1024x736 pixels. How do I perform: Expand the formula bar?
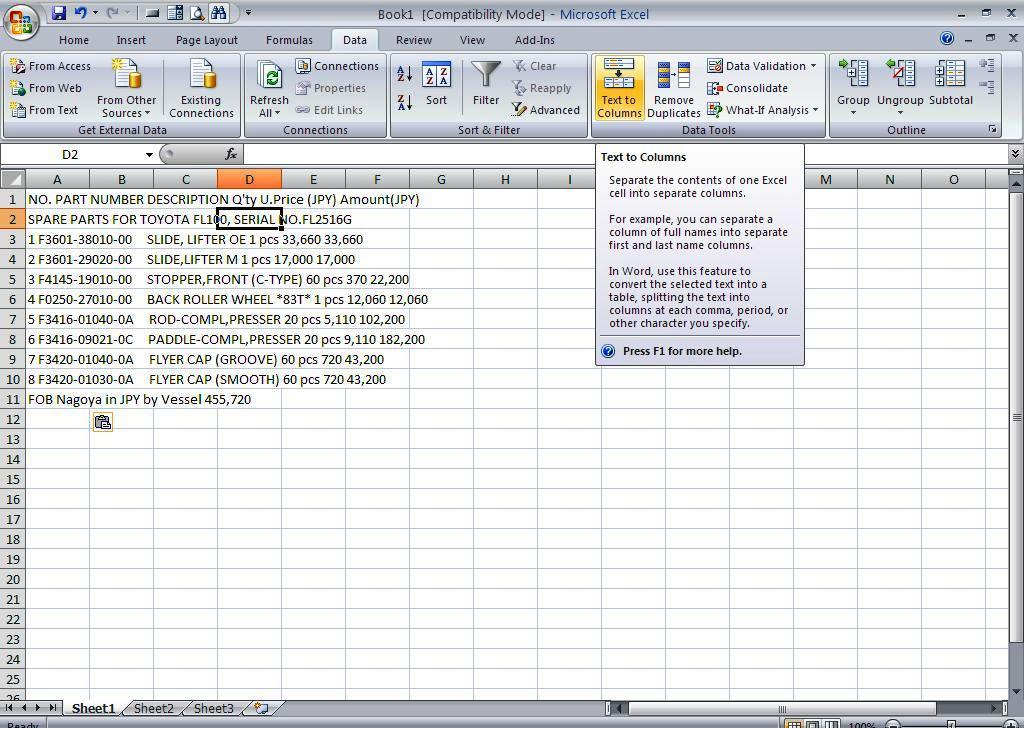tap(1015, 153)
